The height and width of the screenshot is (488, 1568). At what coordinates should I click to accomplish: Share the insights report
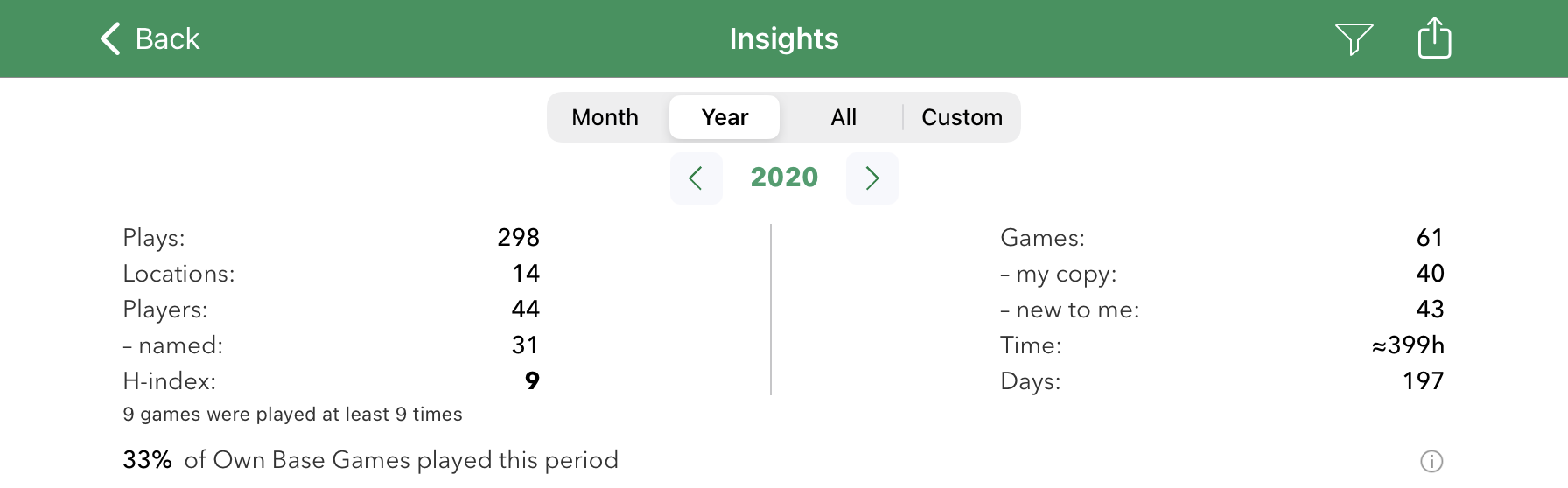tap(1434, 39)
